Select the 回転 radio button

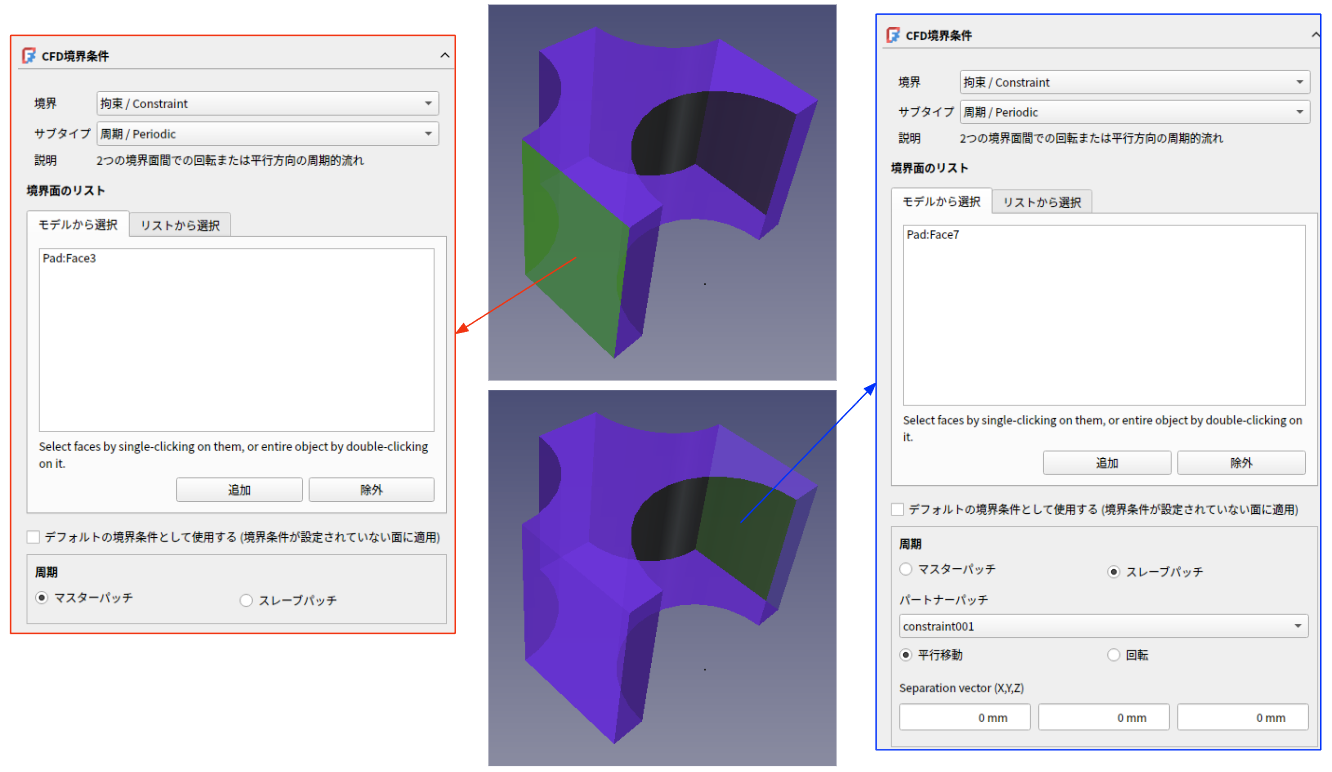tap(1114, 655)
